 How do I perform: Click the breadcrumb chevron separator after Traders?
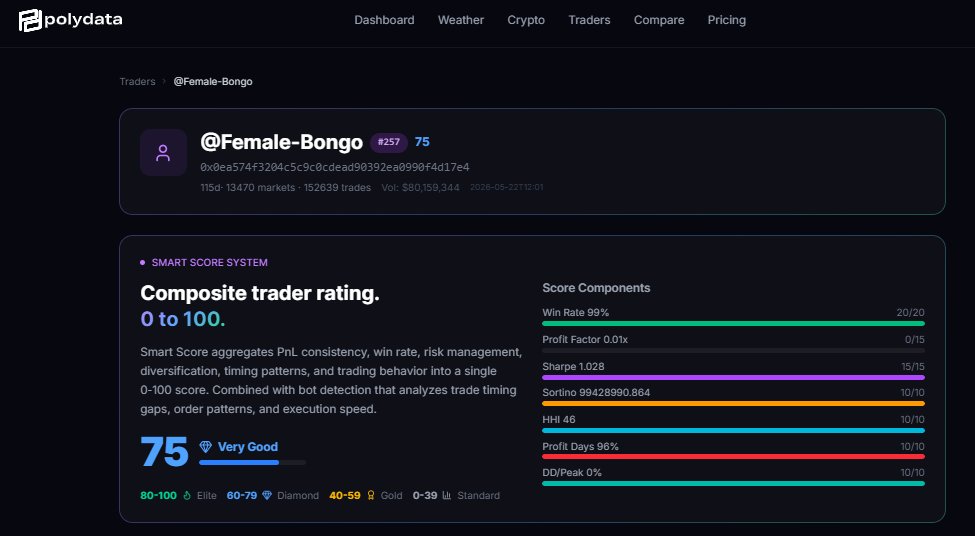(165, 81)
